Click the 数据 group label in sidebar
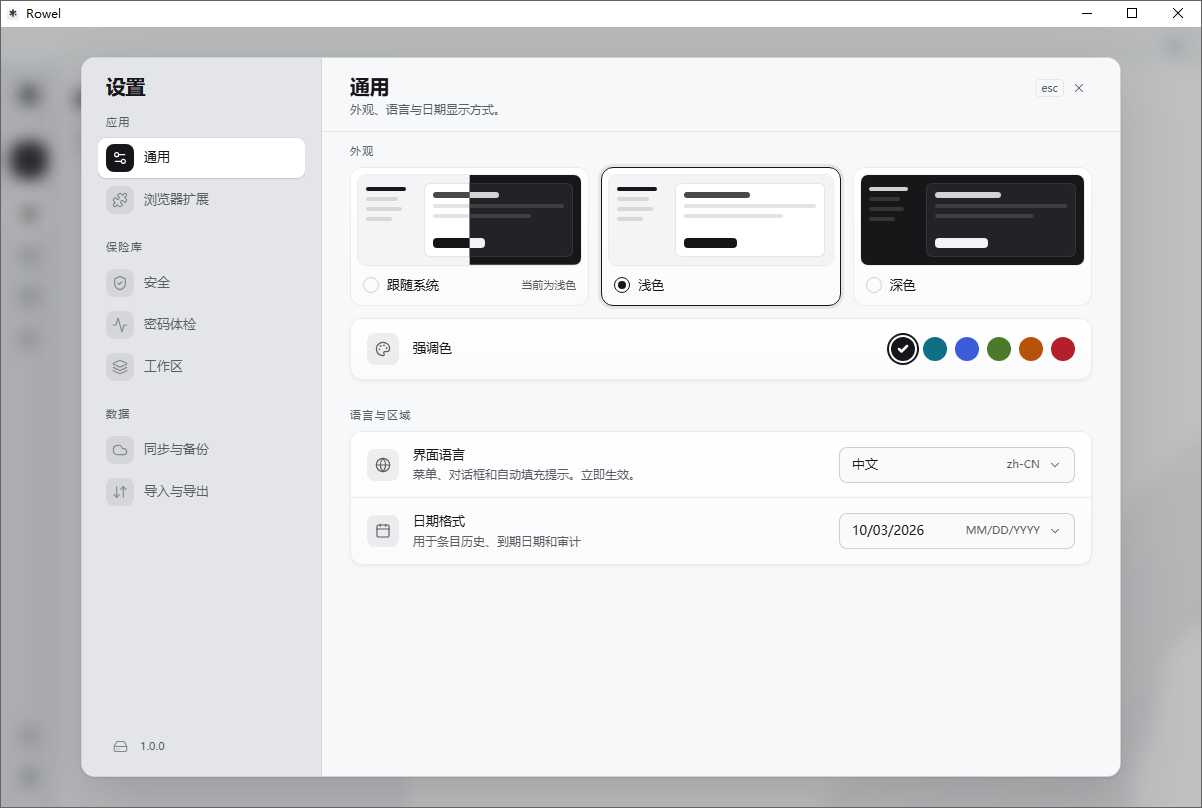This screenshot has width=1202, height=808. 118,414
